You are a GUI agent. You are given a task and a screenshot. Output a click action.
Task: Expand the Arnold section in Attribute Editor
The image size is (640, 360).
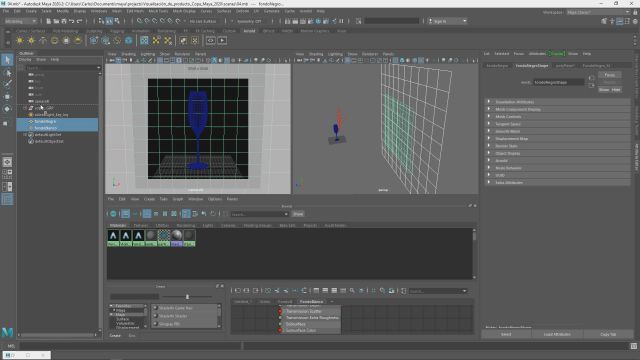pos(557,160)
